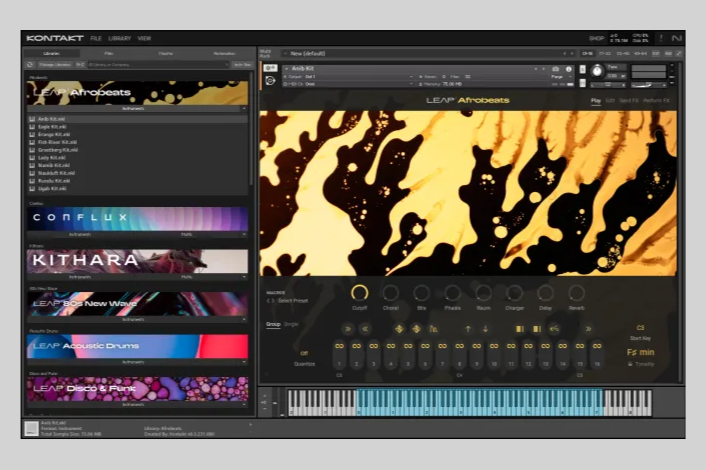Screen dimensions: 706x470
Task: Select Eagle Kit.nki in the list
Action: (x=137, y=127)
